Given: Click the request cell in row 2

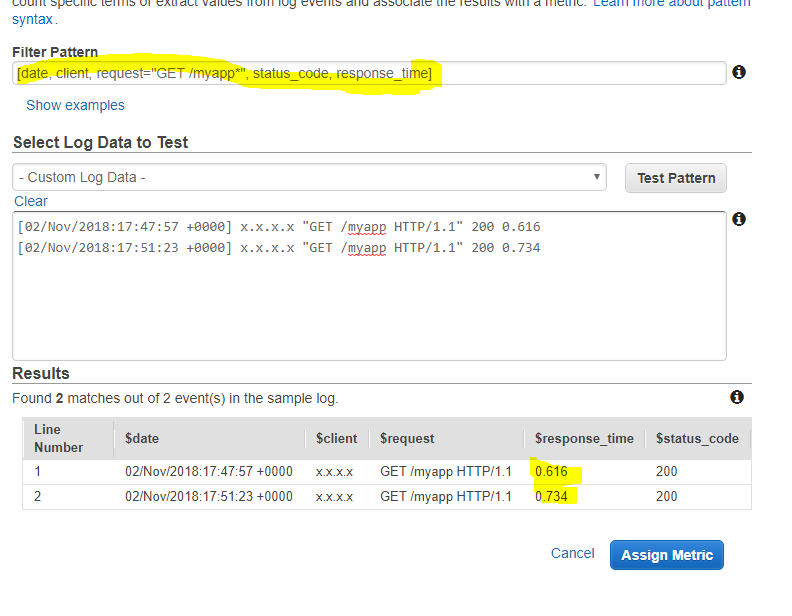Looking at the screenshot, I should [x=446, y=496].
